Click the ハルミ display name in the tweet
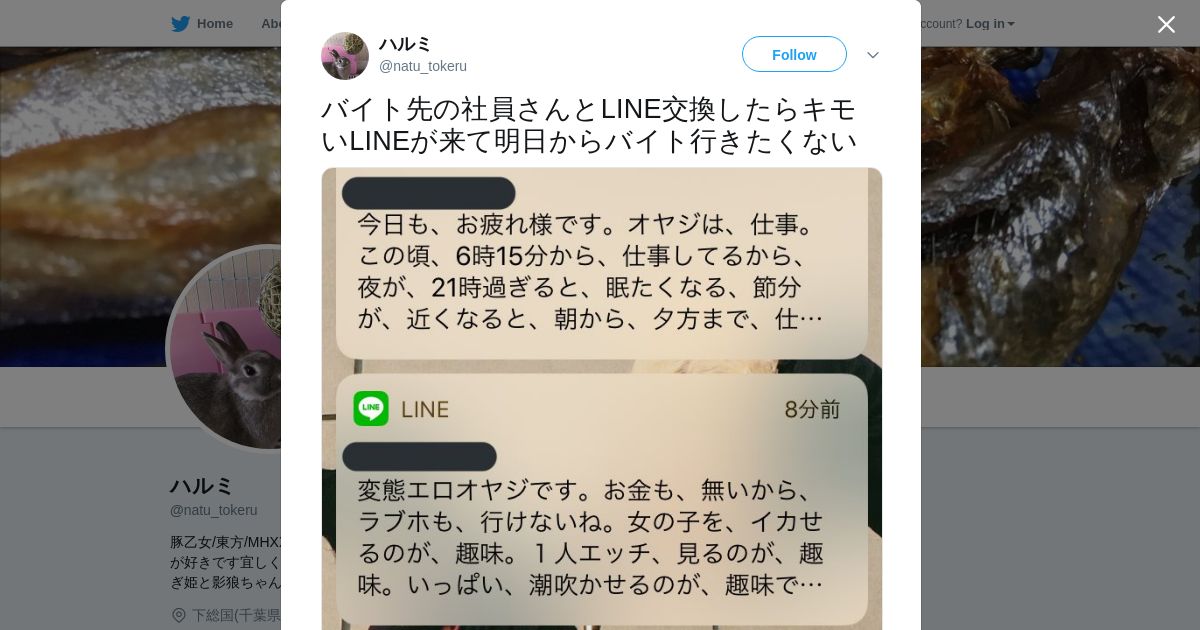Screen dimensions: 1200x630 point(405,44)
